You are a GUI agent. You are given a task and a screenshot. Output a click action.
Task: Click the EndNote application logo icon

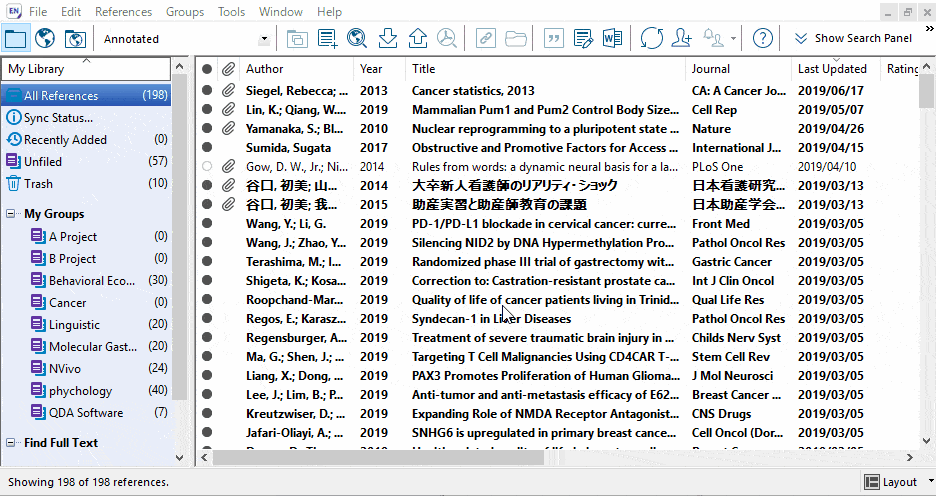13,11
